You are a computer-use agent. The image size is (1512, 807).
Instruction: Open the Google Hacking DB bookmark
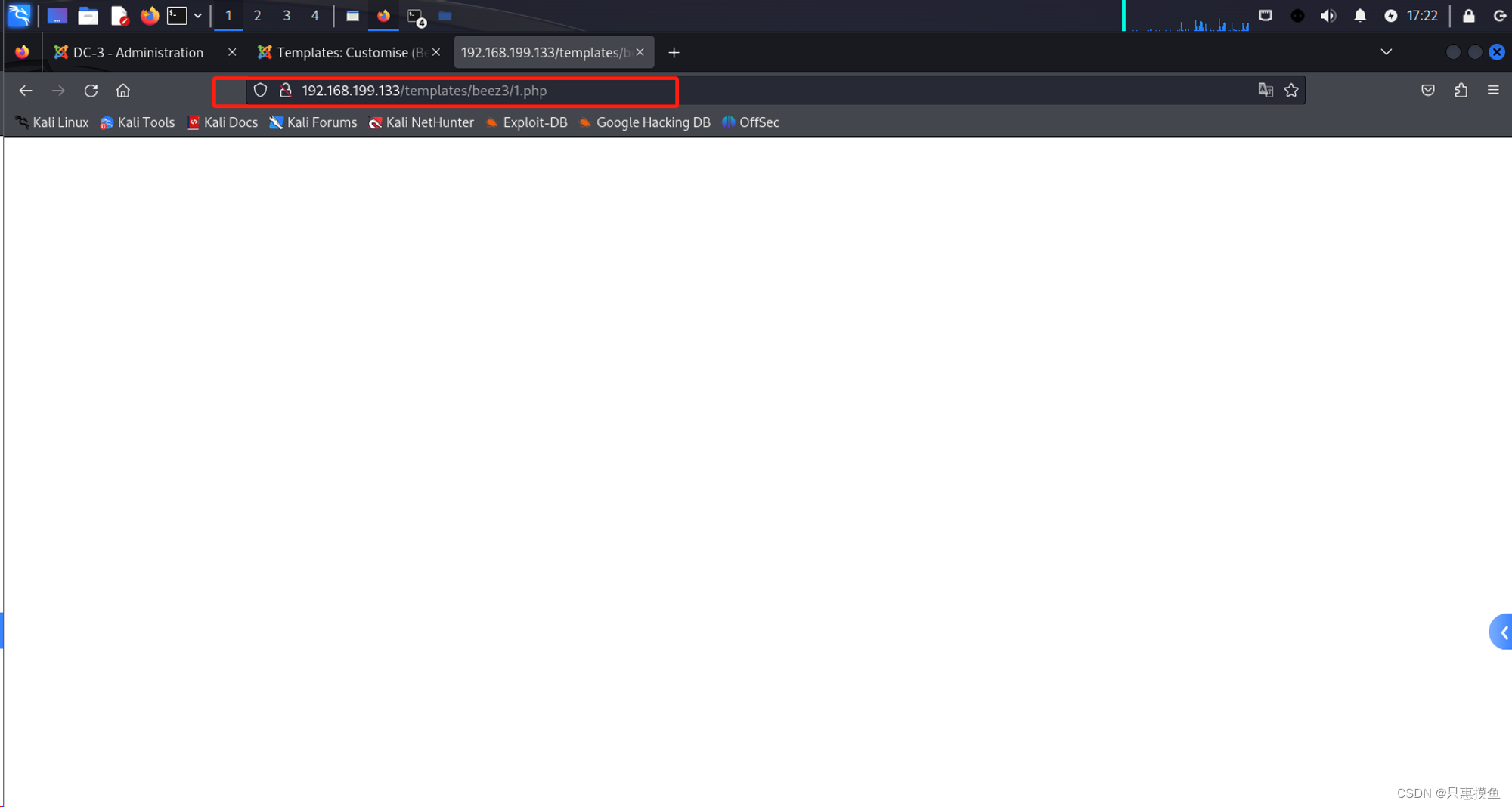(645, 122)
